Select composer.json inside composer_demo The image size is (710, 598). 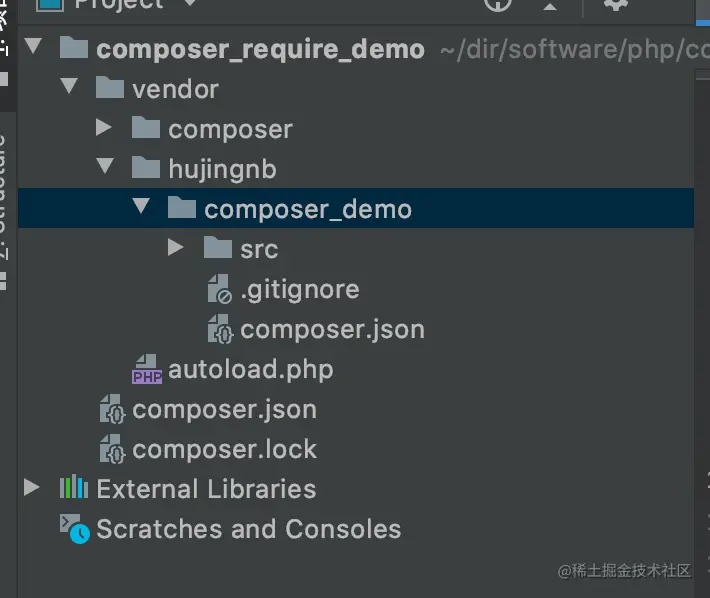tap(332, 330)
